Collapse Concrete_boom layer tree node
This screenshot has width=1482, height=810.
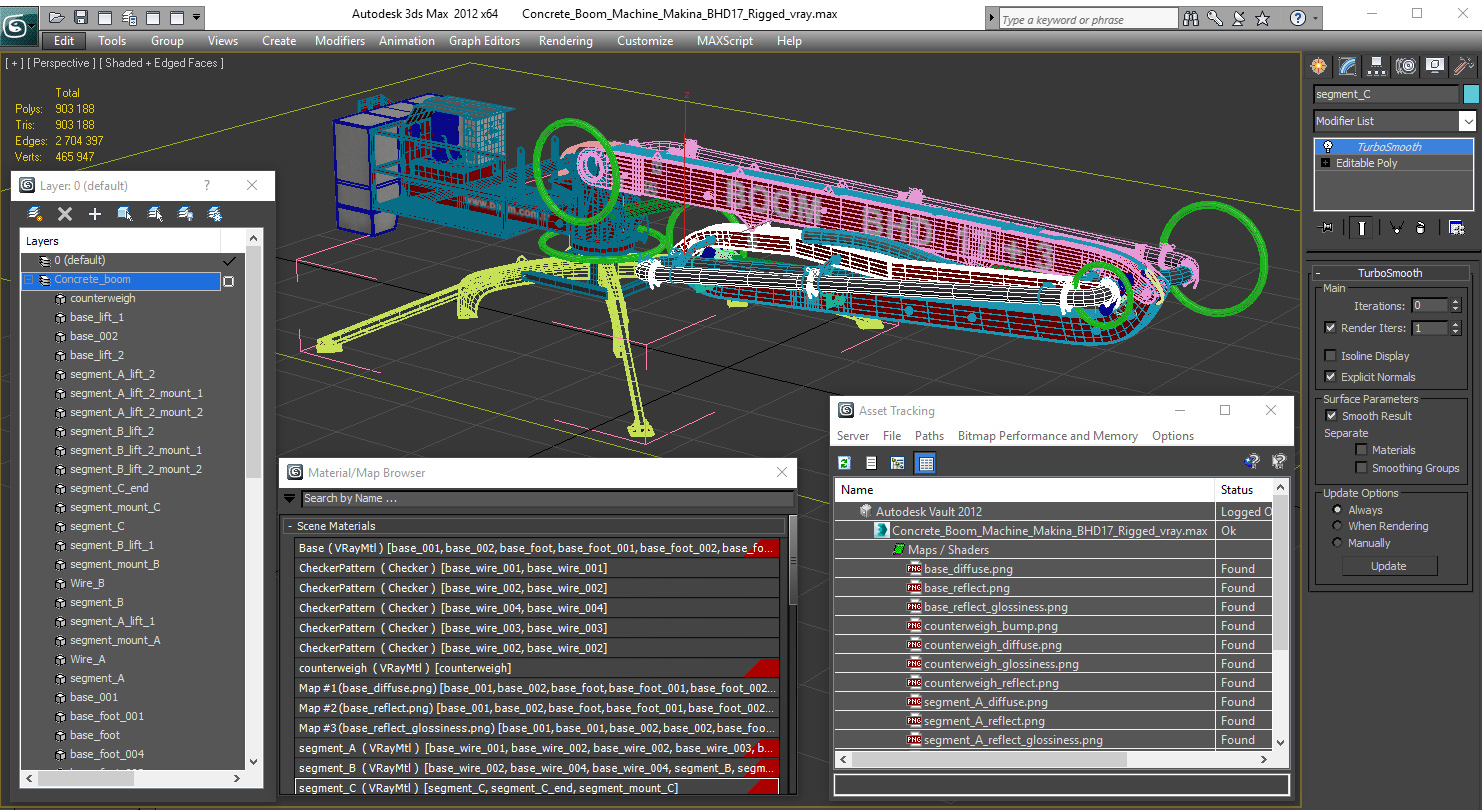pyautogui.click(x=28, y=280)
